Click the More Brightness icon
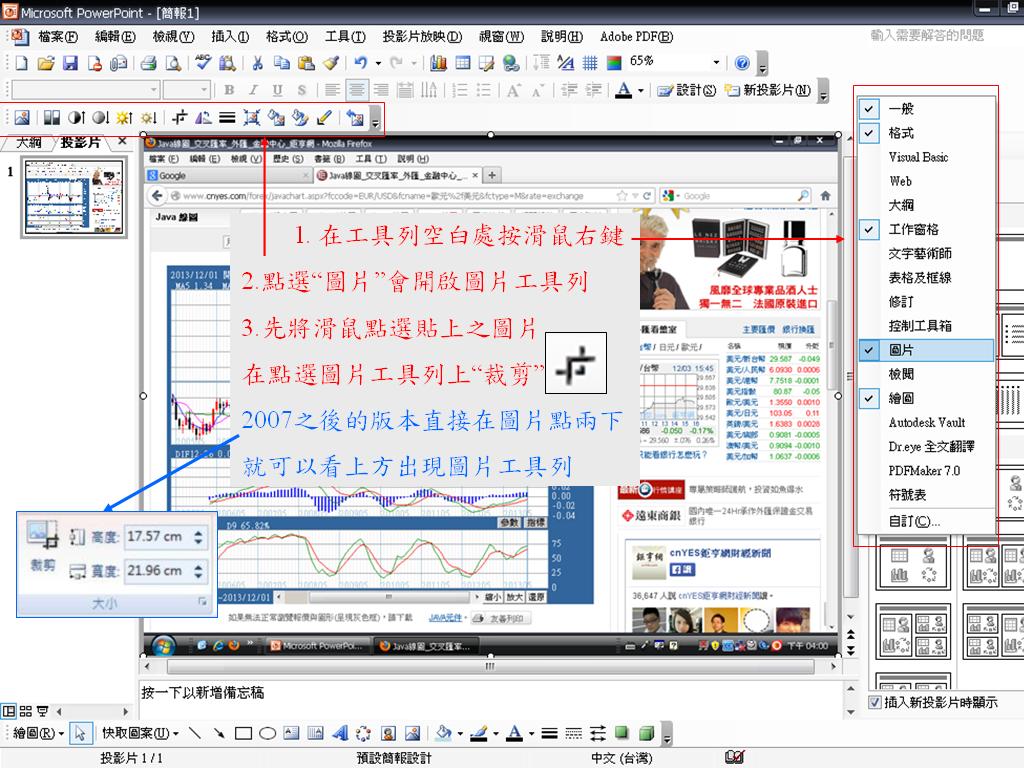This screenshot has height=768, width=1024. [x=125, y=118]
